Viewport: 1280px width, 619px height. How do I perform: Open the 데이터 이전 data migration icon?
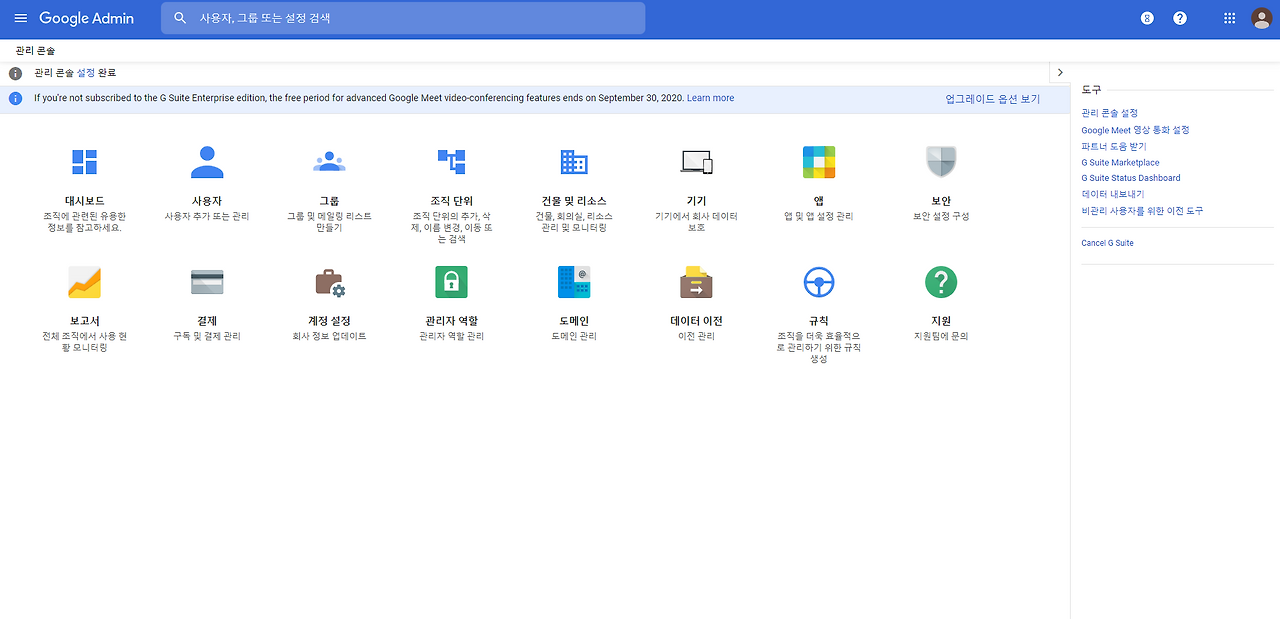coord(696,282)
